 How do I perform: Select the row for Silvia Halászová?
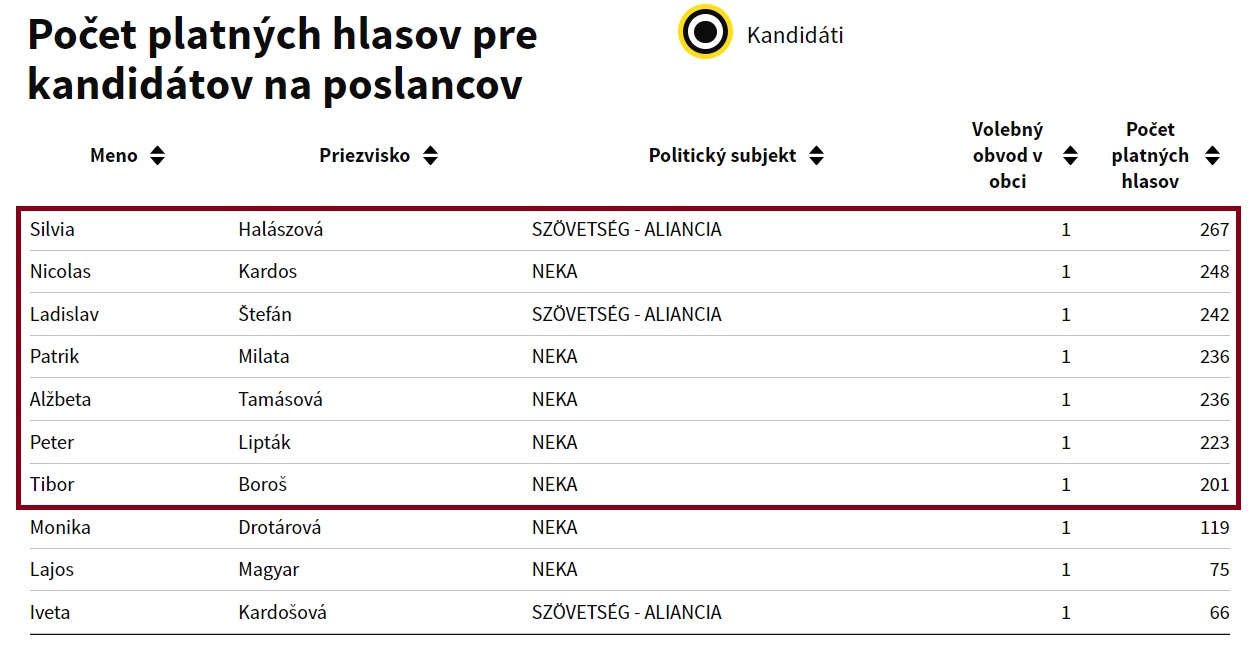[x=628, y=230]
